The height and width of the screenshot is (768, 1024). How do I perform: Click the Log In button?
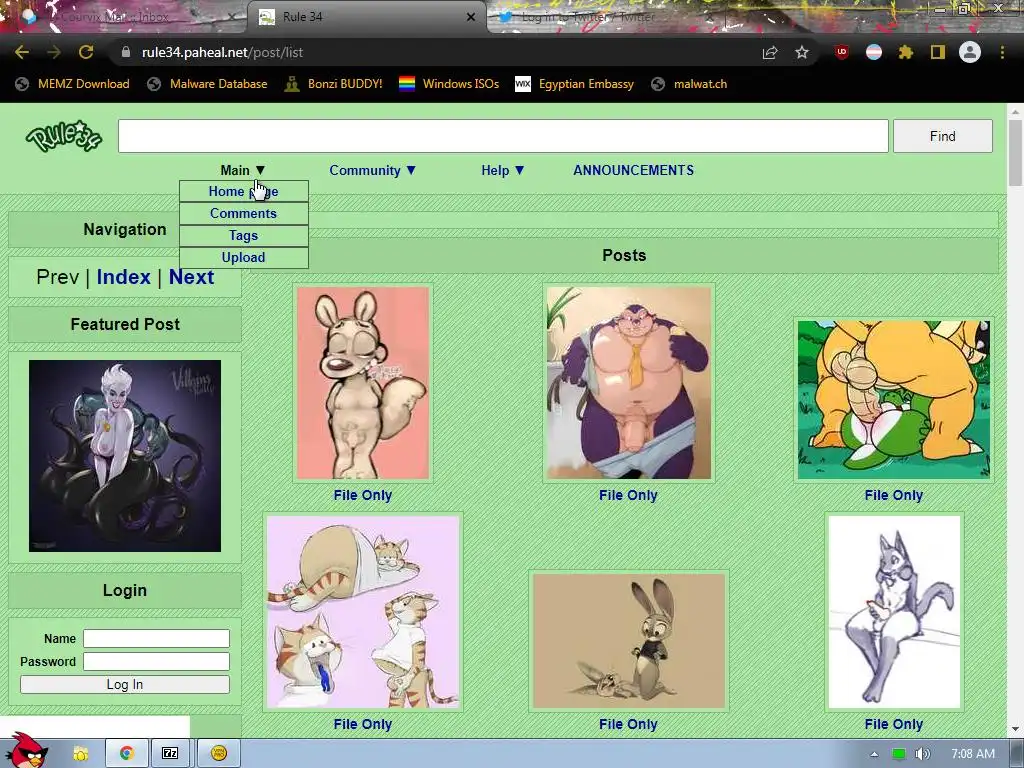pos(125,684)
